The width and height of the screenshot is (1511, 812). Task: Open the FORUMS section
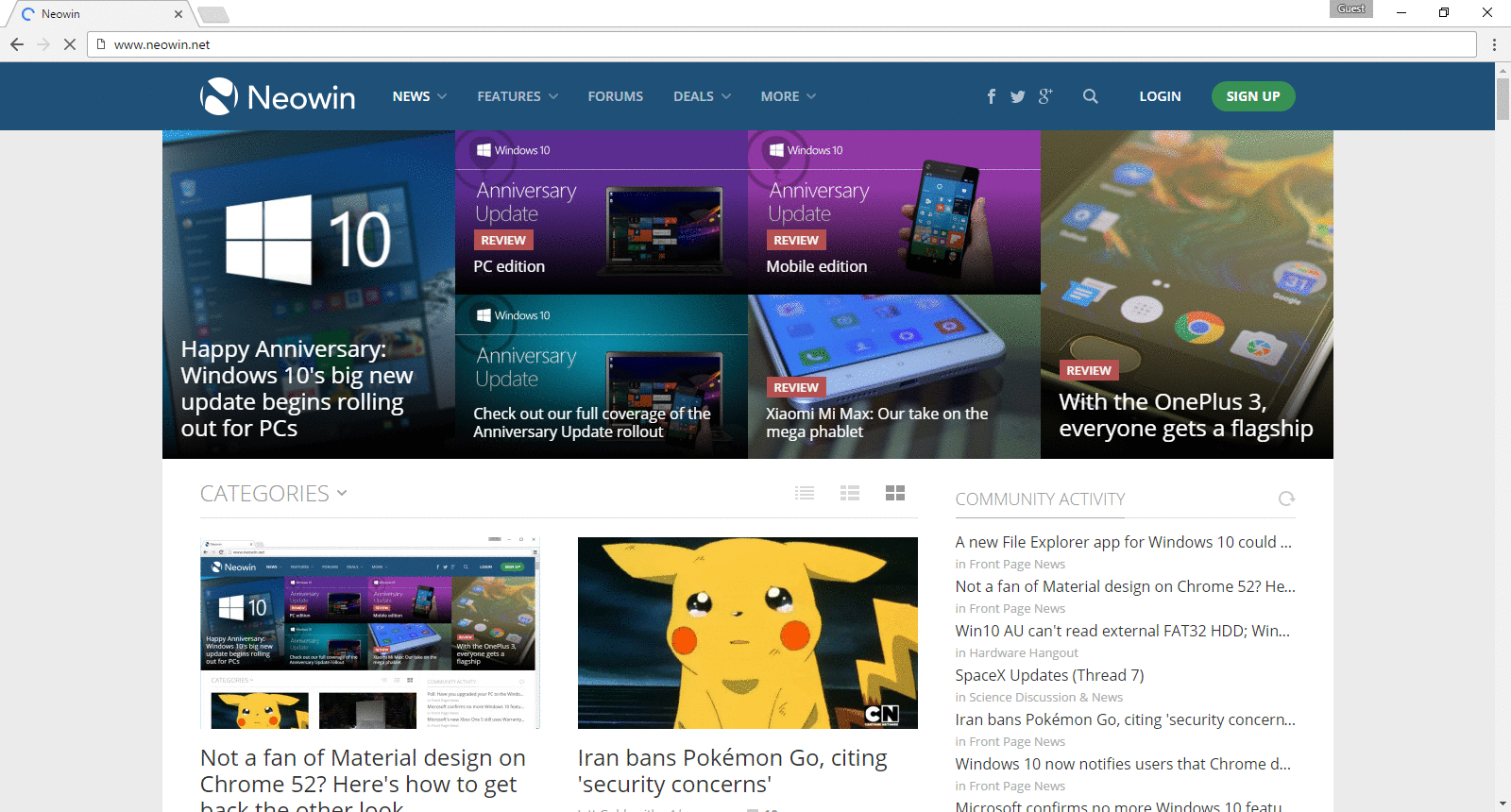pos(616,96)
